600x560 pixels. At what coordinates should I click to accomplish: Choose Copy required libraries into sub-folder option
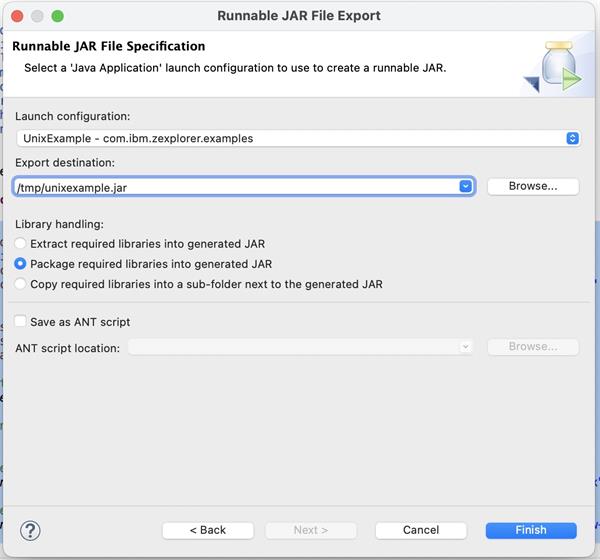point(21,284)
